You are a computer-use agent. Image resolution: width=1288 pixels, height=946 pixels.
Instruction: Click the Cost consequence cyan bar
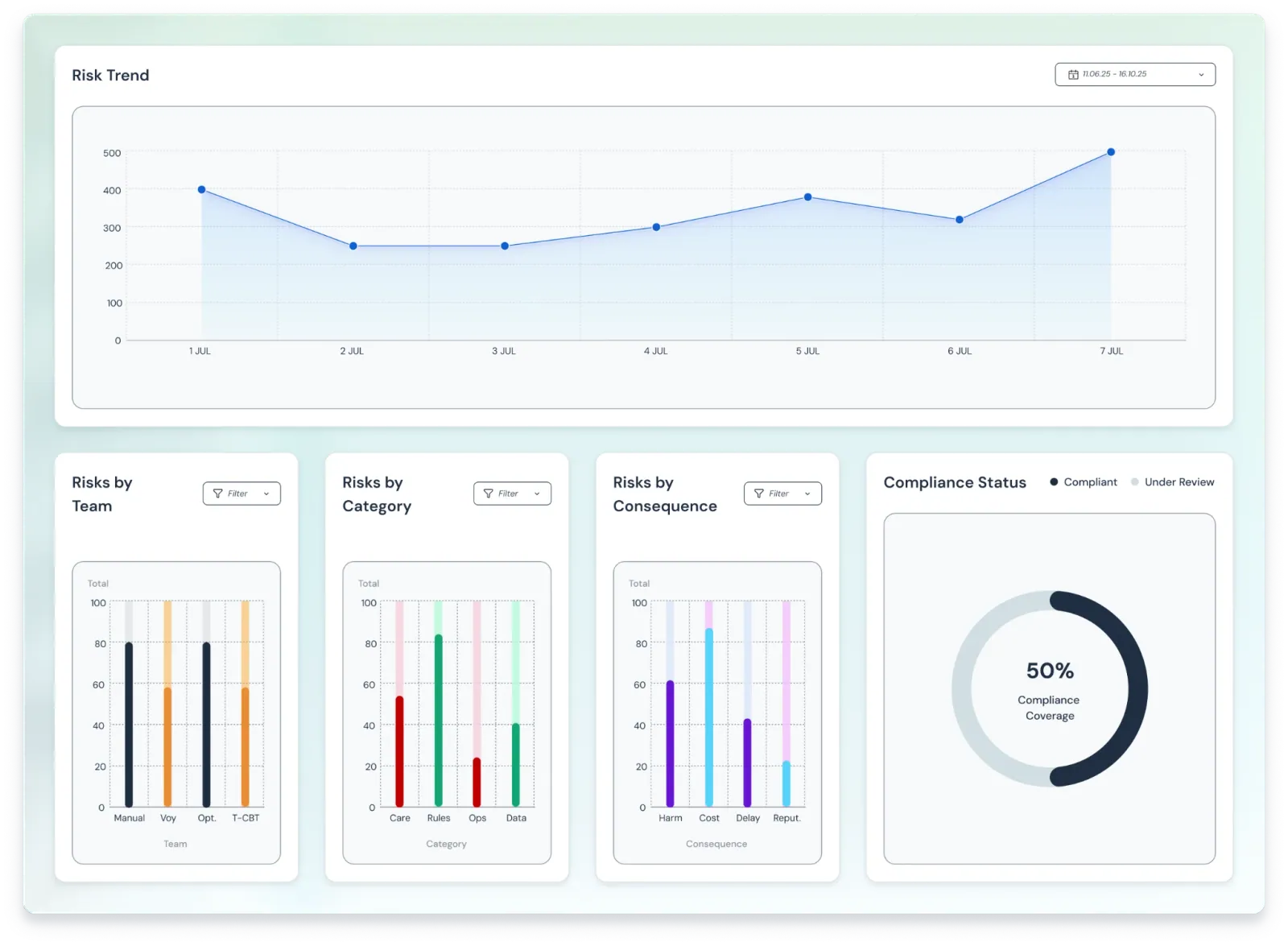(x=709, y=717)
